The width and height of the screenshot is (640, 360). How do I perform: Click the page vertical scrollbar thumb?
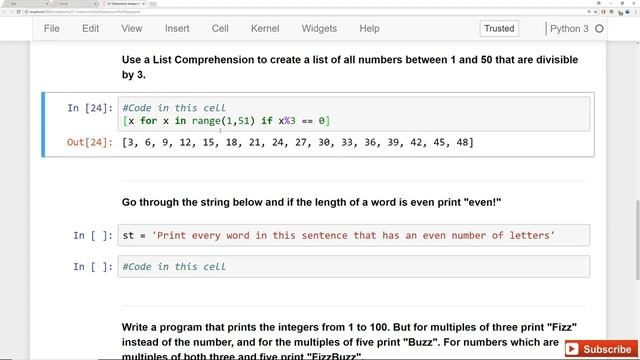coord(638,240)
